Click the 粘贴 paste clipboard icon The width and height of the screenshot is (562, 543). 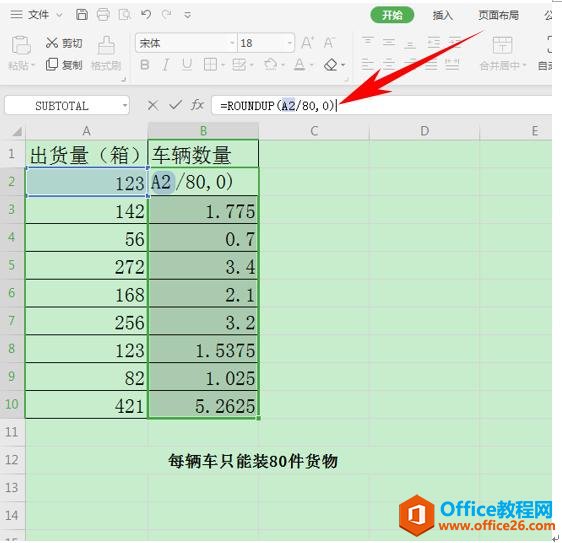(x=21, y=45)
